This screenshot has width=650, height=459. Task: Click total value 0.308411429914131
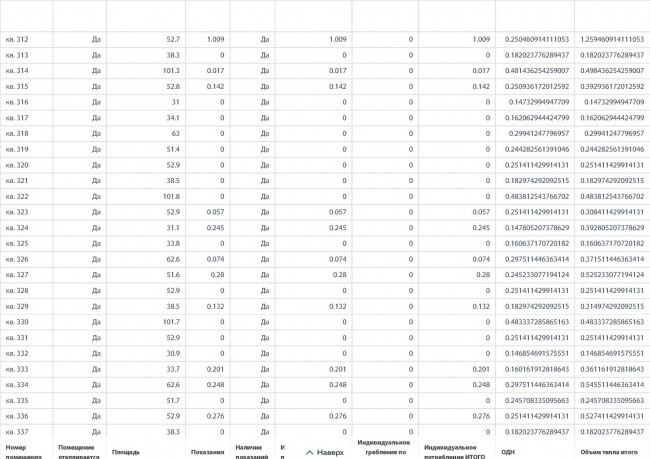(x=612, y=212)
